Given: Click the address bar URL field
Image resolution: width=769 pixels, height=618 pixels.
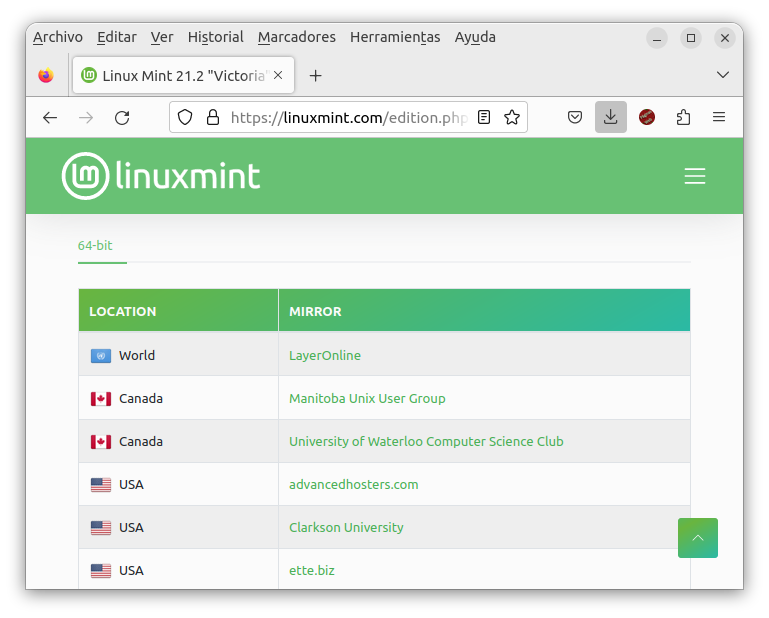Looking at the screenshot, I should 348,118.
